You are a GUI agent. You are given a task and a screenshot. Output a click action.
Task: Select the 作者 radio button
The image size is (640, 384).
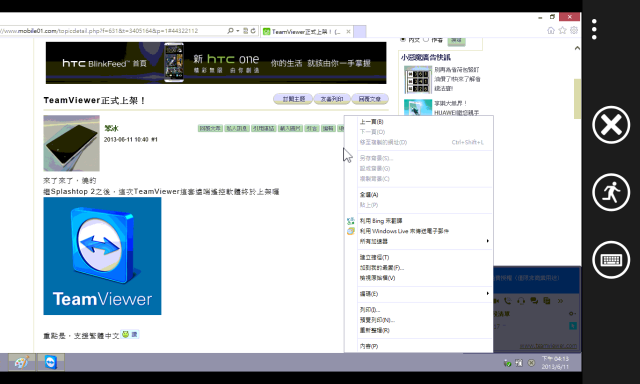(x=426, y=39)
